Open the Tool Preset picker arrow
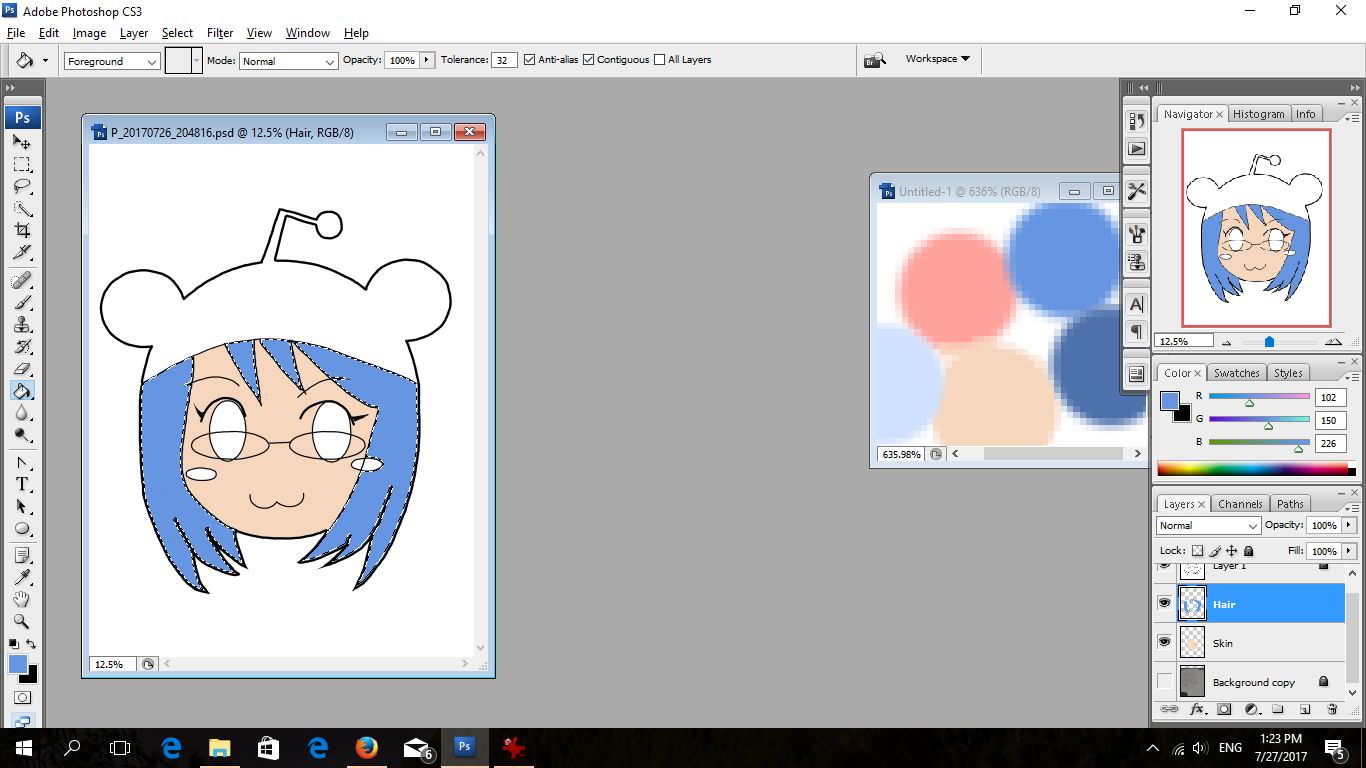This screenshot has width=1366, height=768. pyautogui.click(x=45, y=61)
